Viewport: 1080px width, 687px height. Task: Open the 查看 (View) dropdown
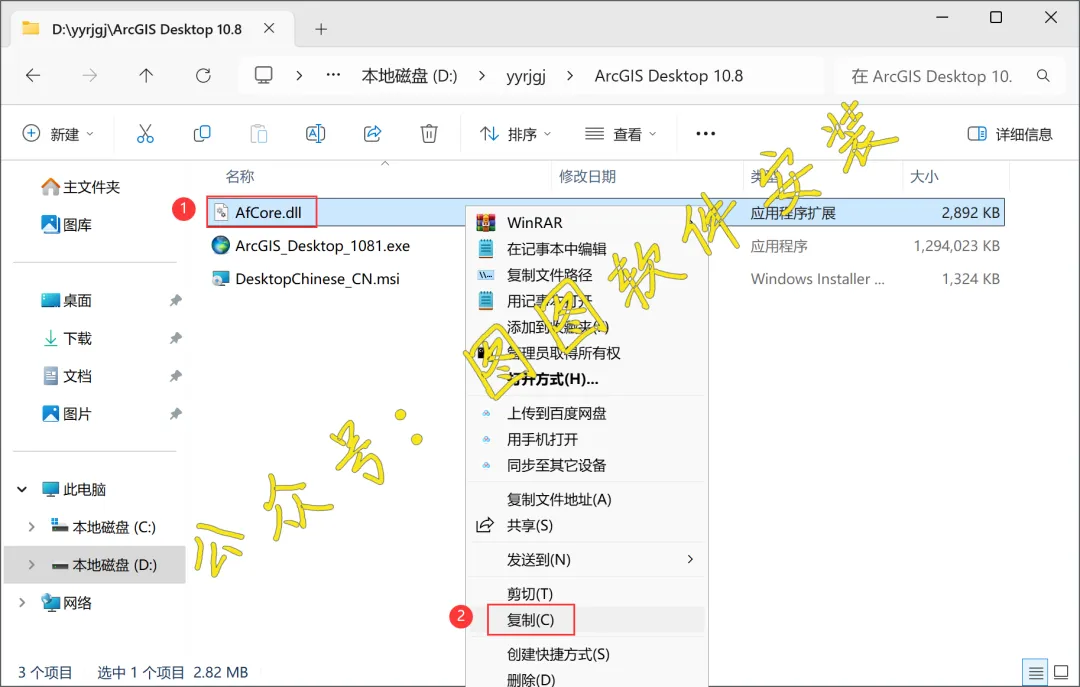(x=620, y=134)
